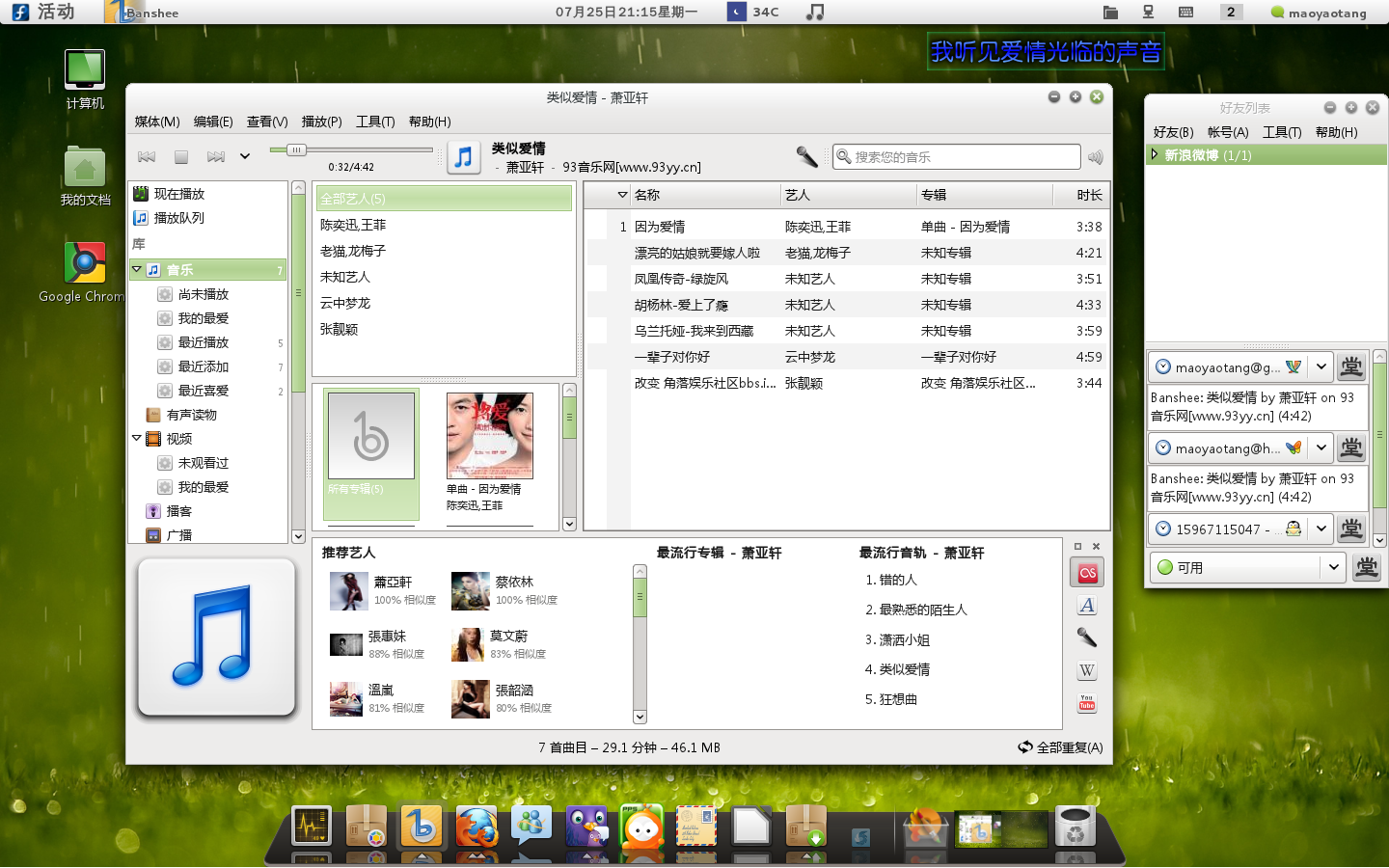Click recommended artist 張韶涵
Screen dimensions: 1389x868
point(504,698)
